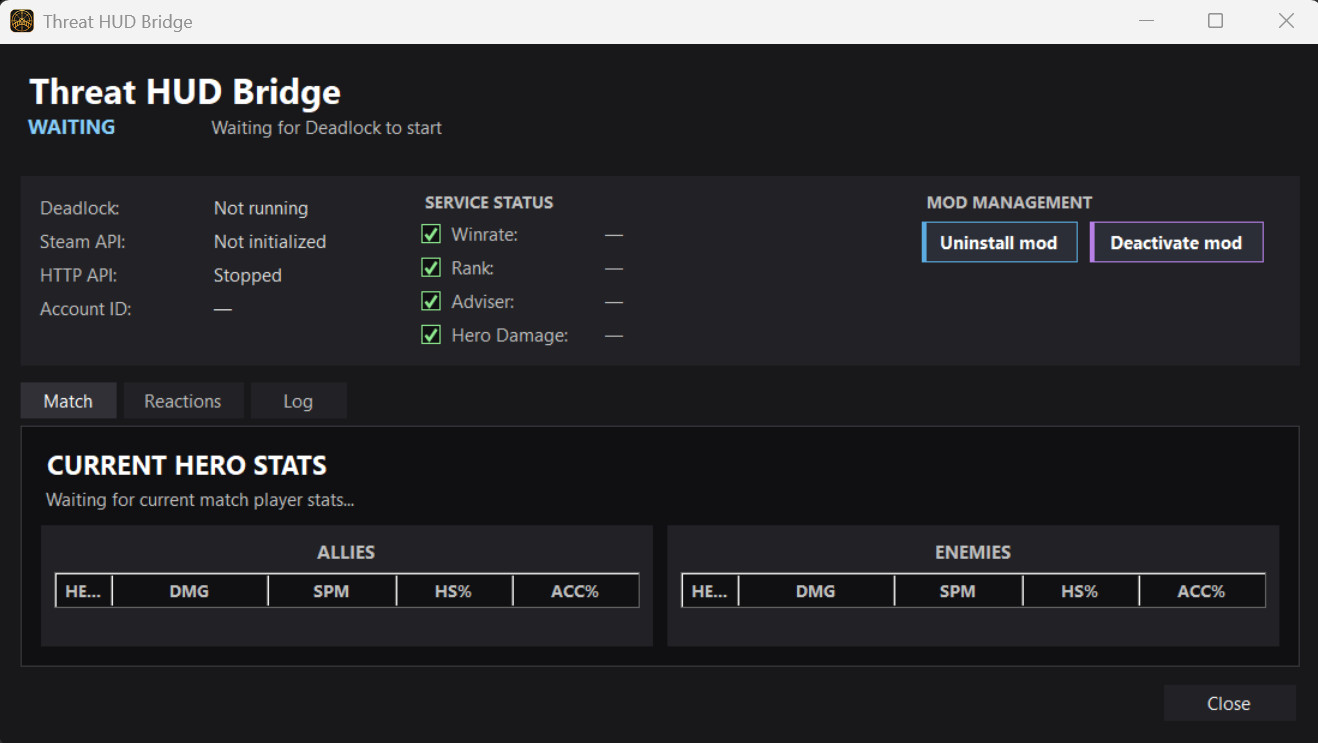Close the window via title bar X
1318x743 pixels.
click(x=1286, y=21)
